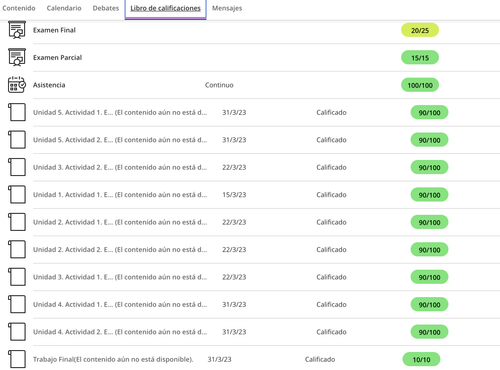The width and height of the screenshot is (500, 370).
Task: Click the Unidad 2. Actividad 2 assignment icon
Action: 17,249
